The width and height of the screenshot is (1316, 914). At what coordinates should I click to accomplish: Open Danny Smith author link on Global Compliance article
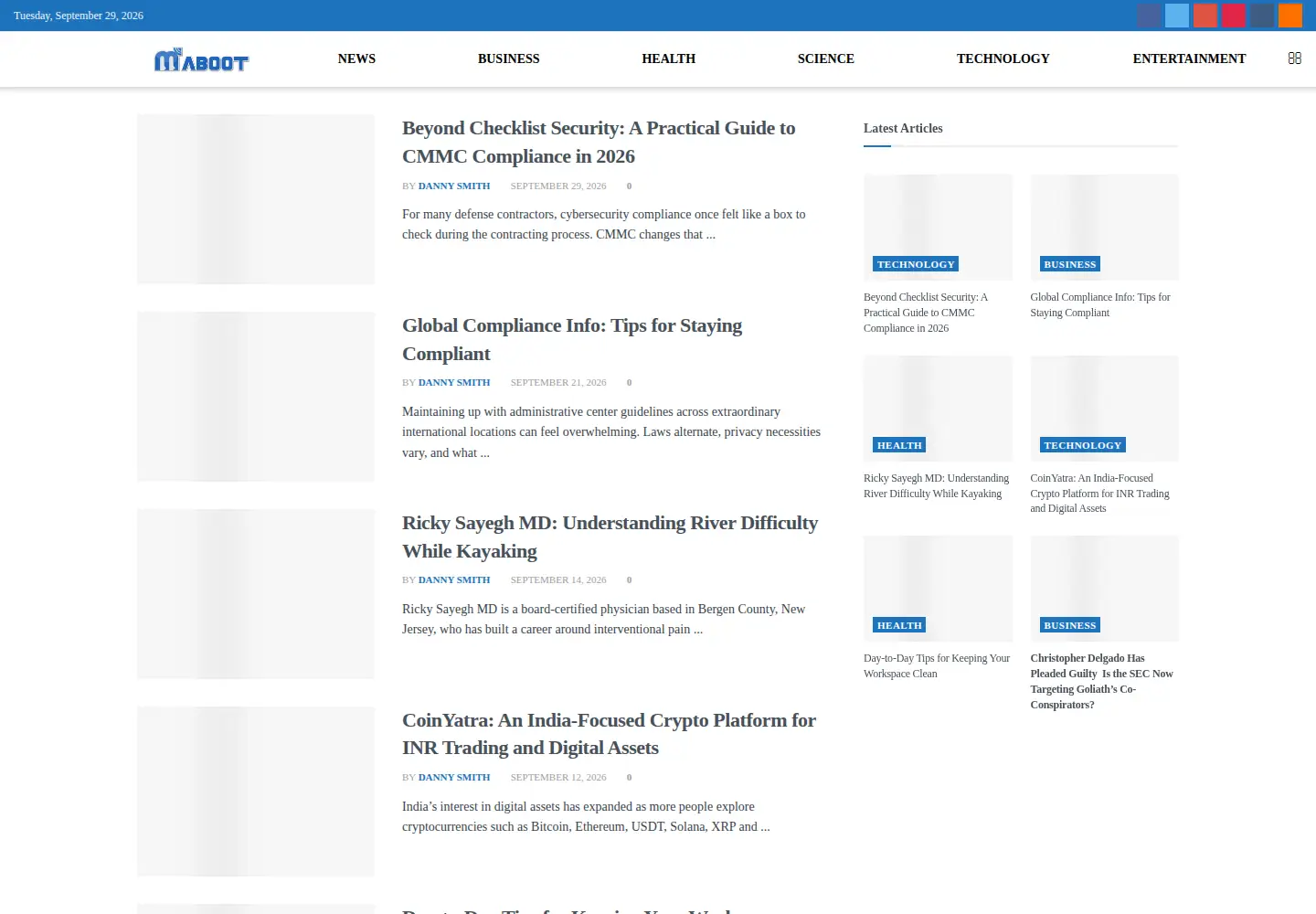click(x=454, y=382)
